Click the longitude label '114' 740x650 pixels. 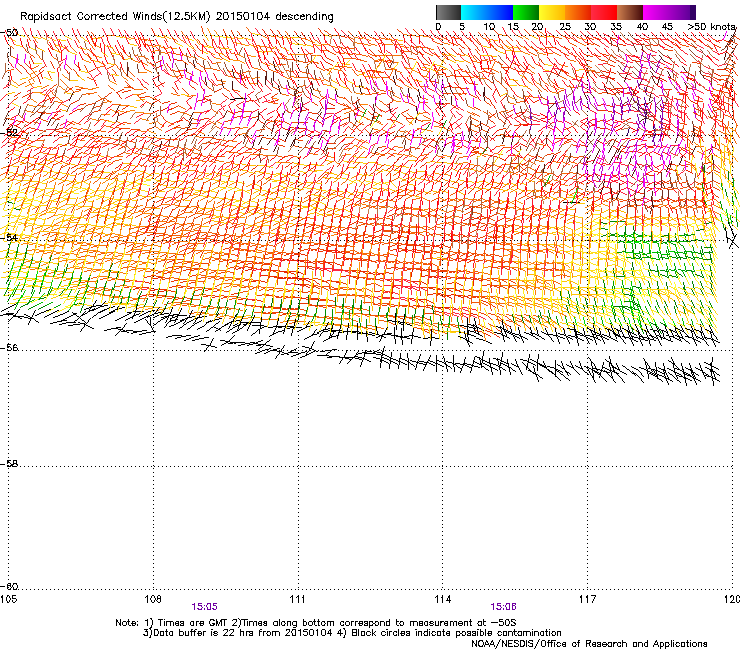442,599
